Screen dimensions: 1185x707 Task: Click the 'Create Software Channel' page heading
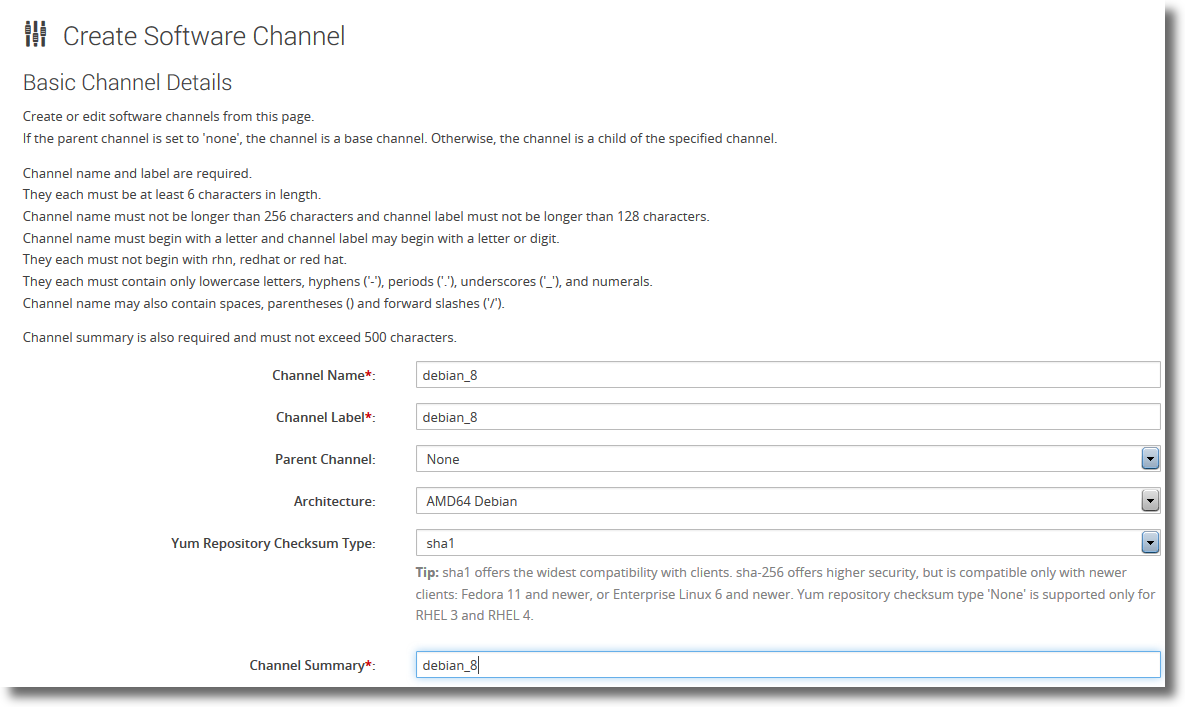[204, 36]
